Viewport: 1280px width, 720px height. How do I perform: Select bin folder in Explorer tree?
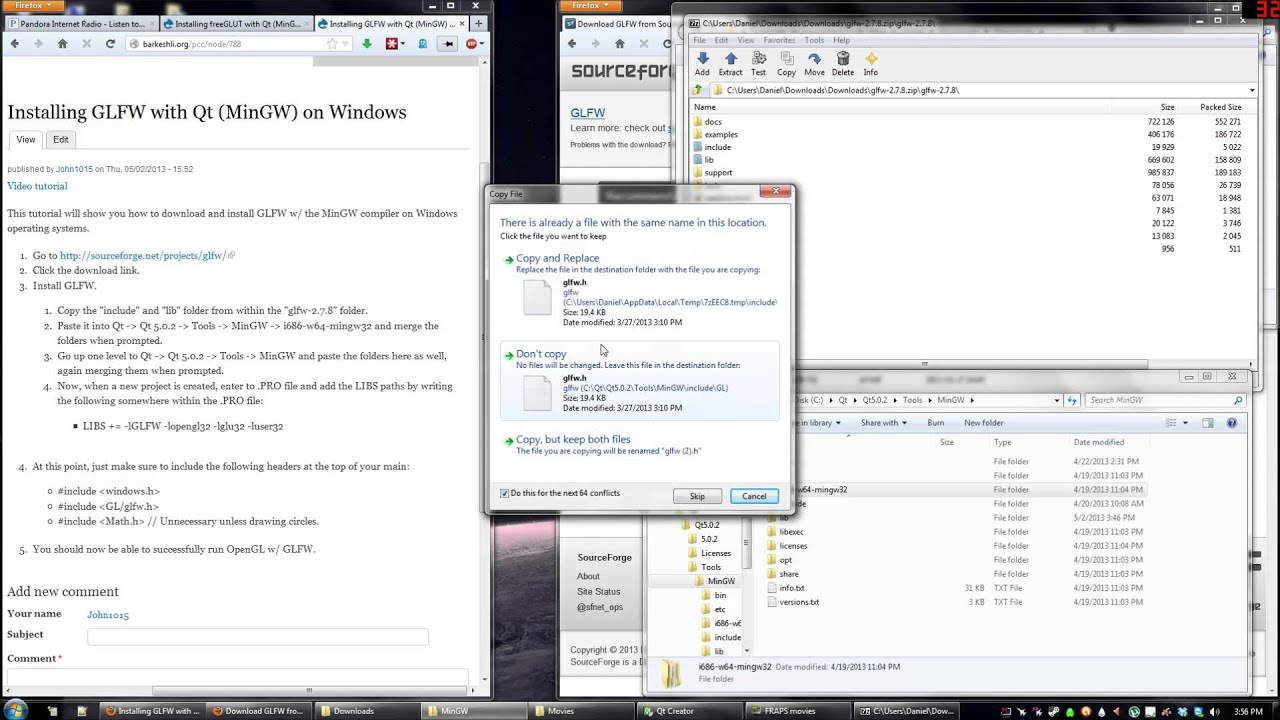point(720,595)
